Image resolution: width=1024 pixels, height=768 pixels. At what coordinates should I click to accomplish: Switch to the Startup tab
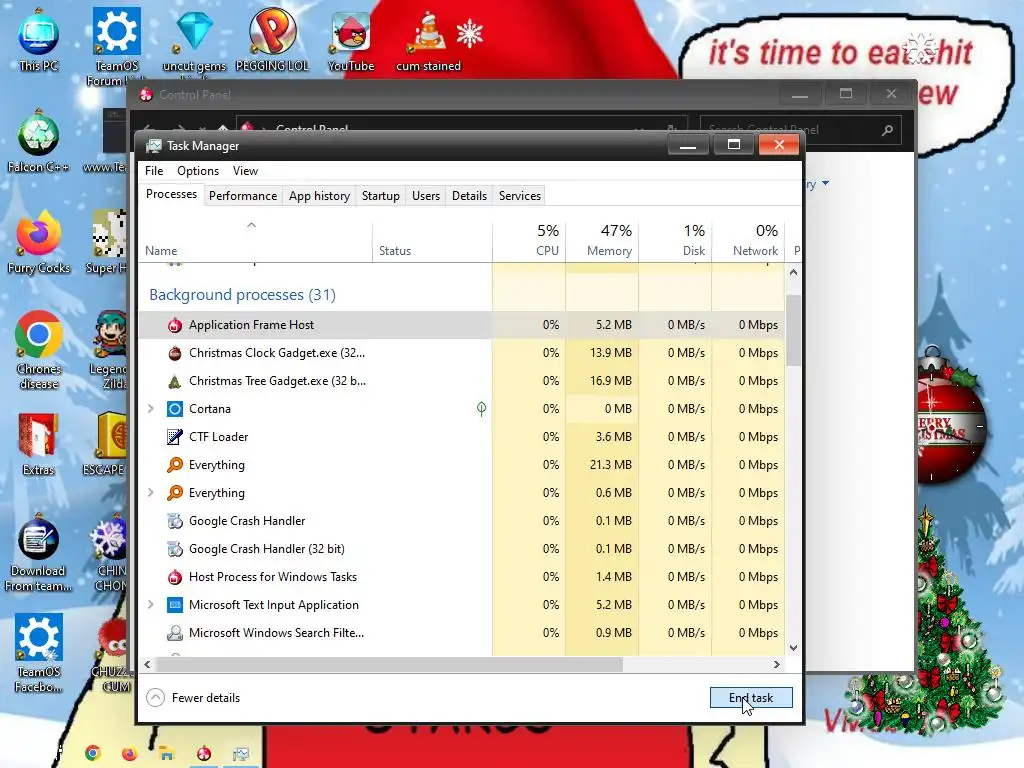pyautogui.click(x=381, y=196)
